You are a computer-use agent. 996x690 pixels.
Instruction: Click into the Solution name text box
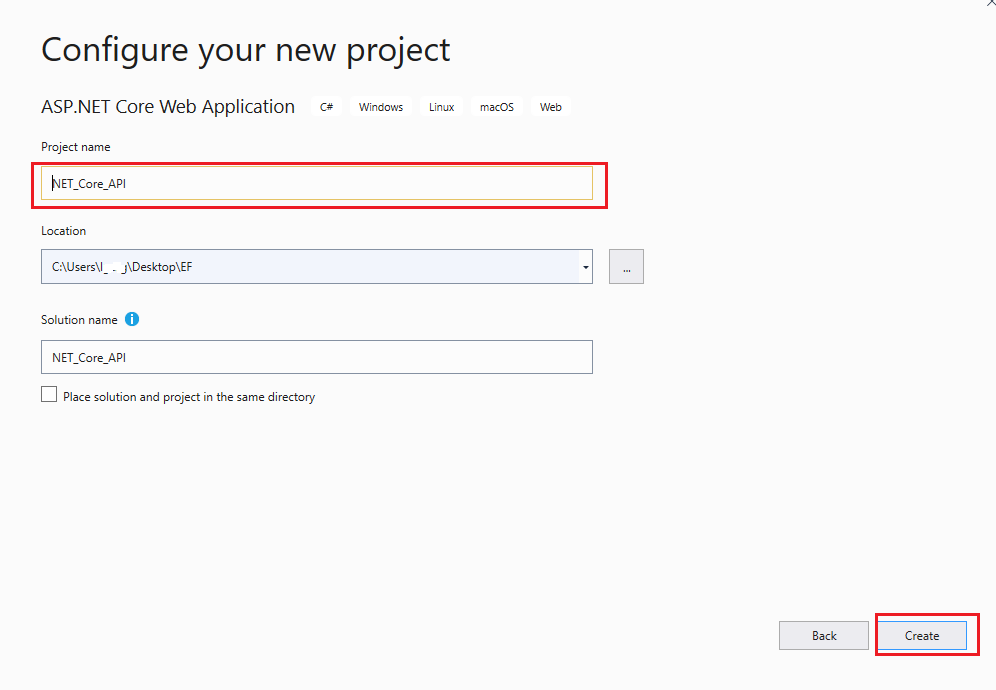point(316,357)
